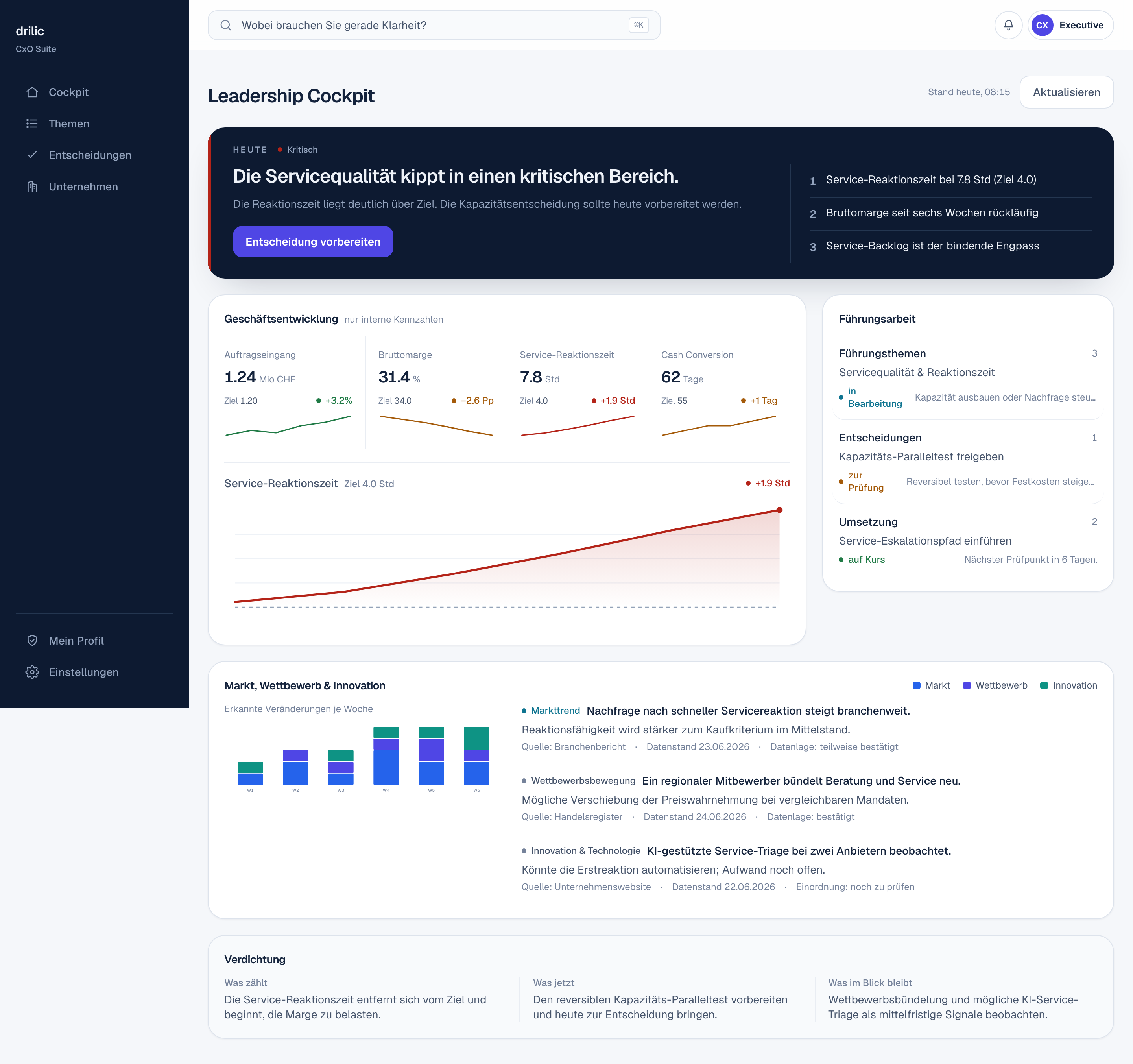Expand the Führungsthemen section
Viewport: 1133px width, 1064px height.
[968, 353]
